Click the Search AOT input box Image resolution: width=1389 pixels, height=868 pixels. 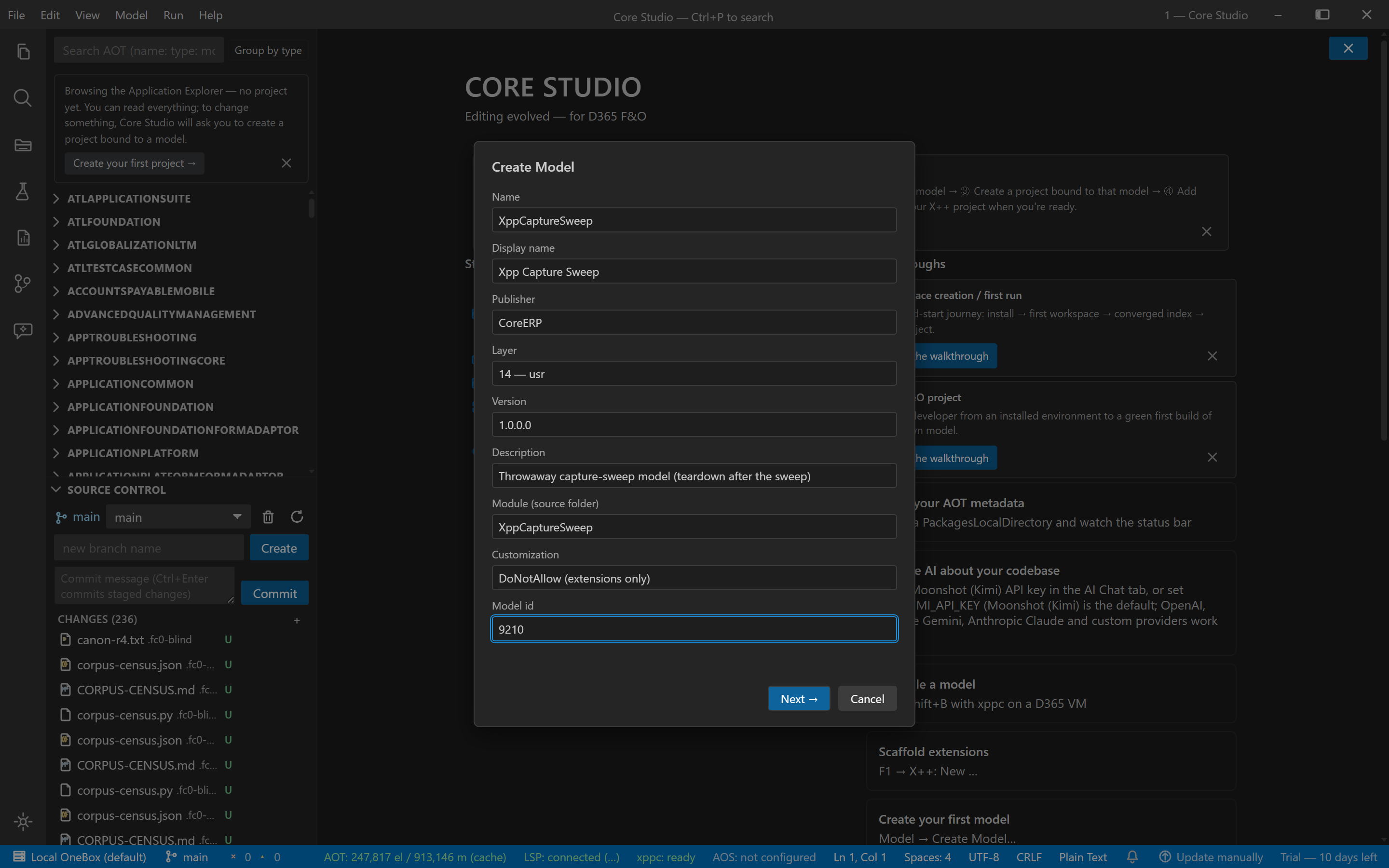pyautogui.click(x=139, y=51)
